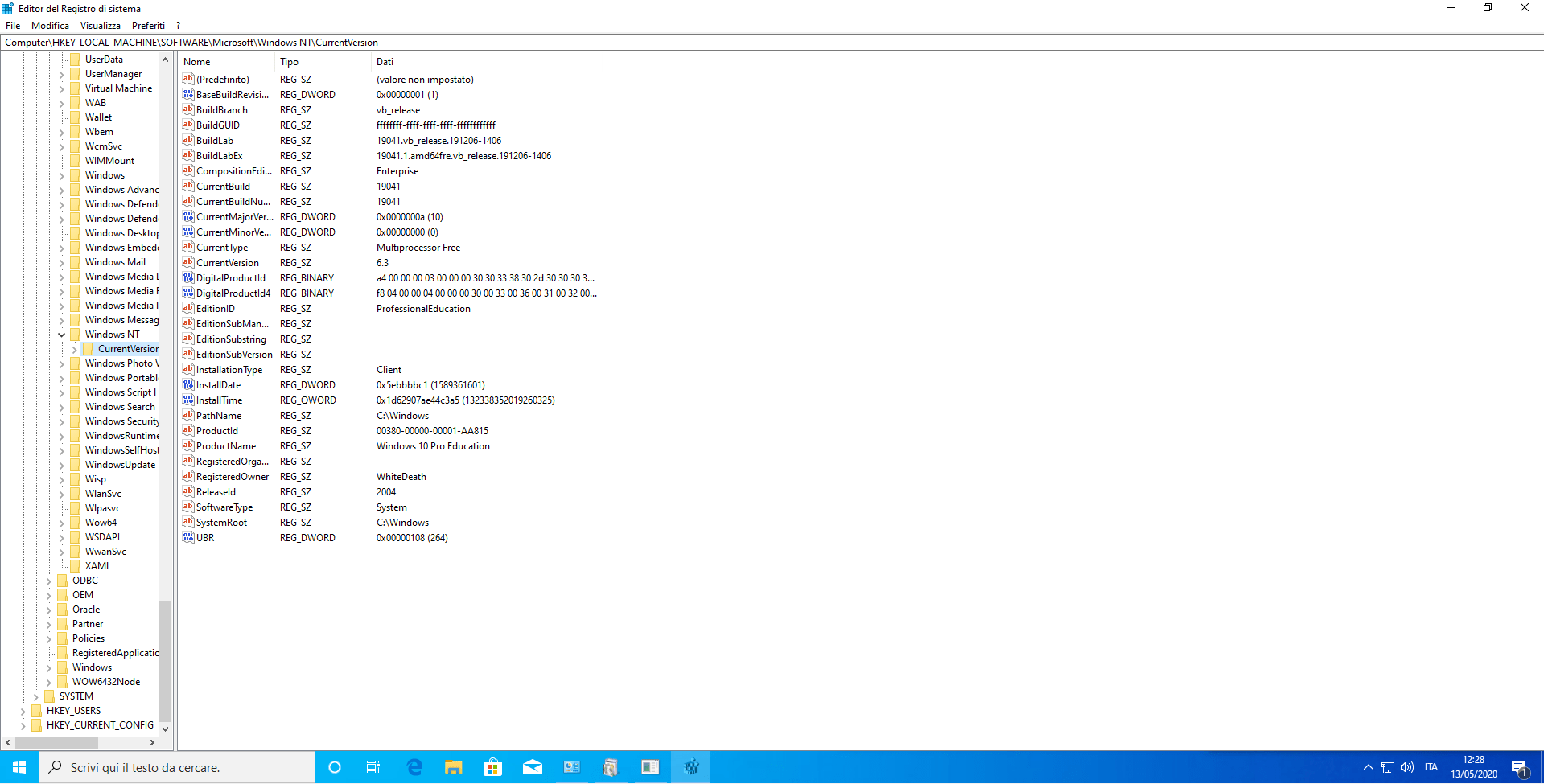Screen dimensions: 1544x784
Task: Click the PathName value name
Action: [219, 416]
